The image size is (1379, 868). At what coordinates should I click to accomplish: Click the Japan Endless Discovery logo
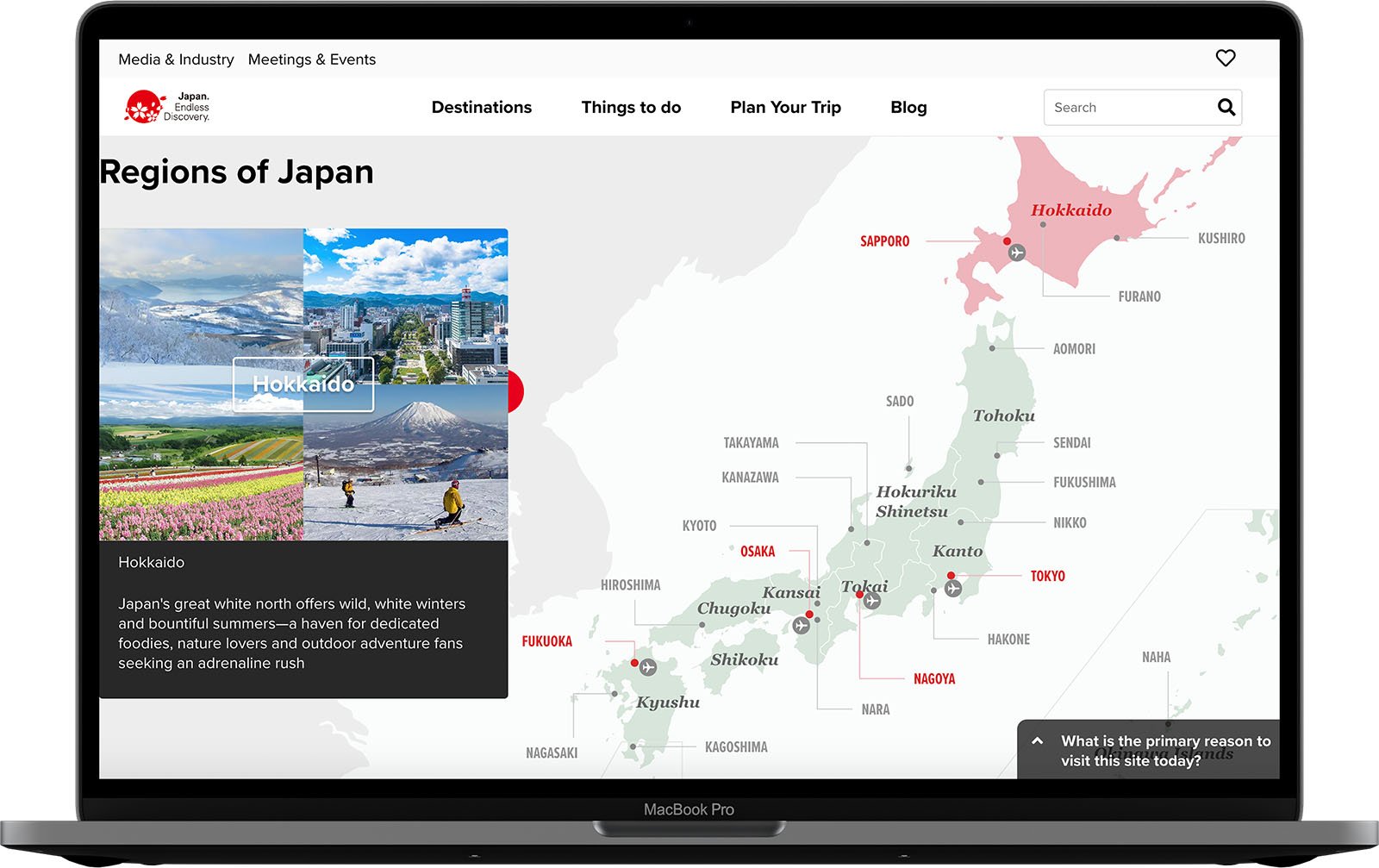167,107
